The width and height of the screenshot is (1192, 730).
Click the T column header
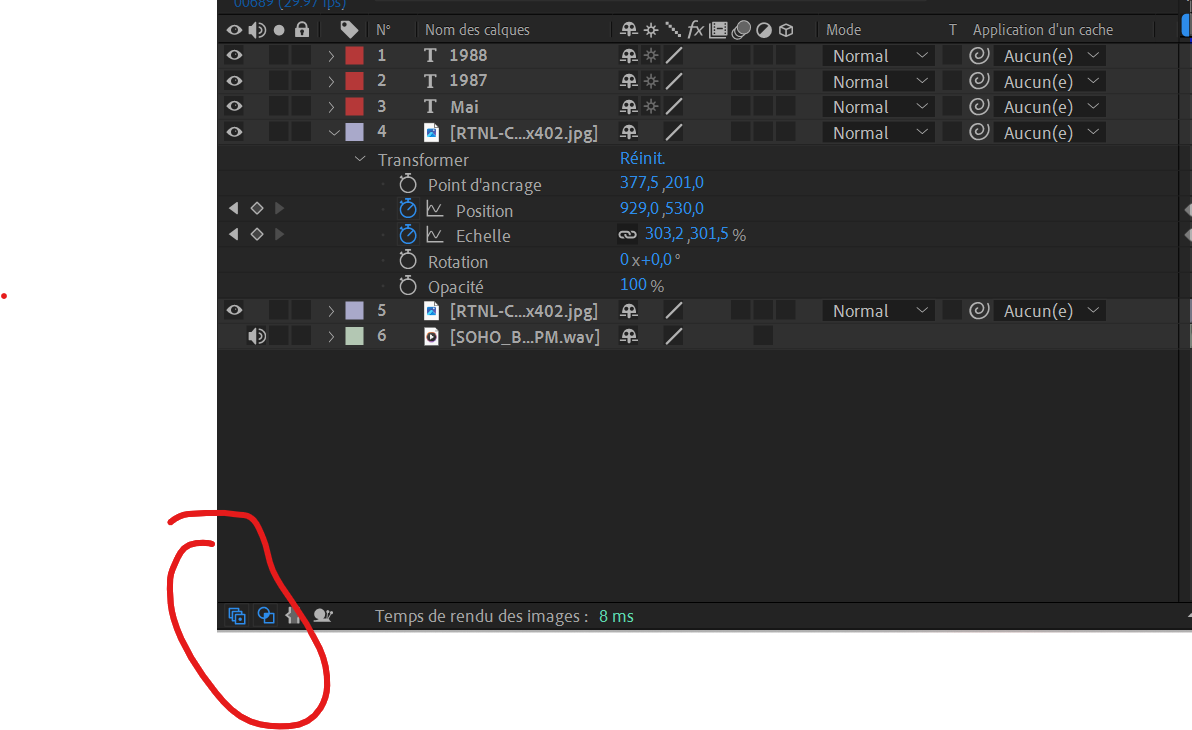952,30
